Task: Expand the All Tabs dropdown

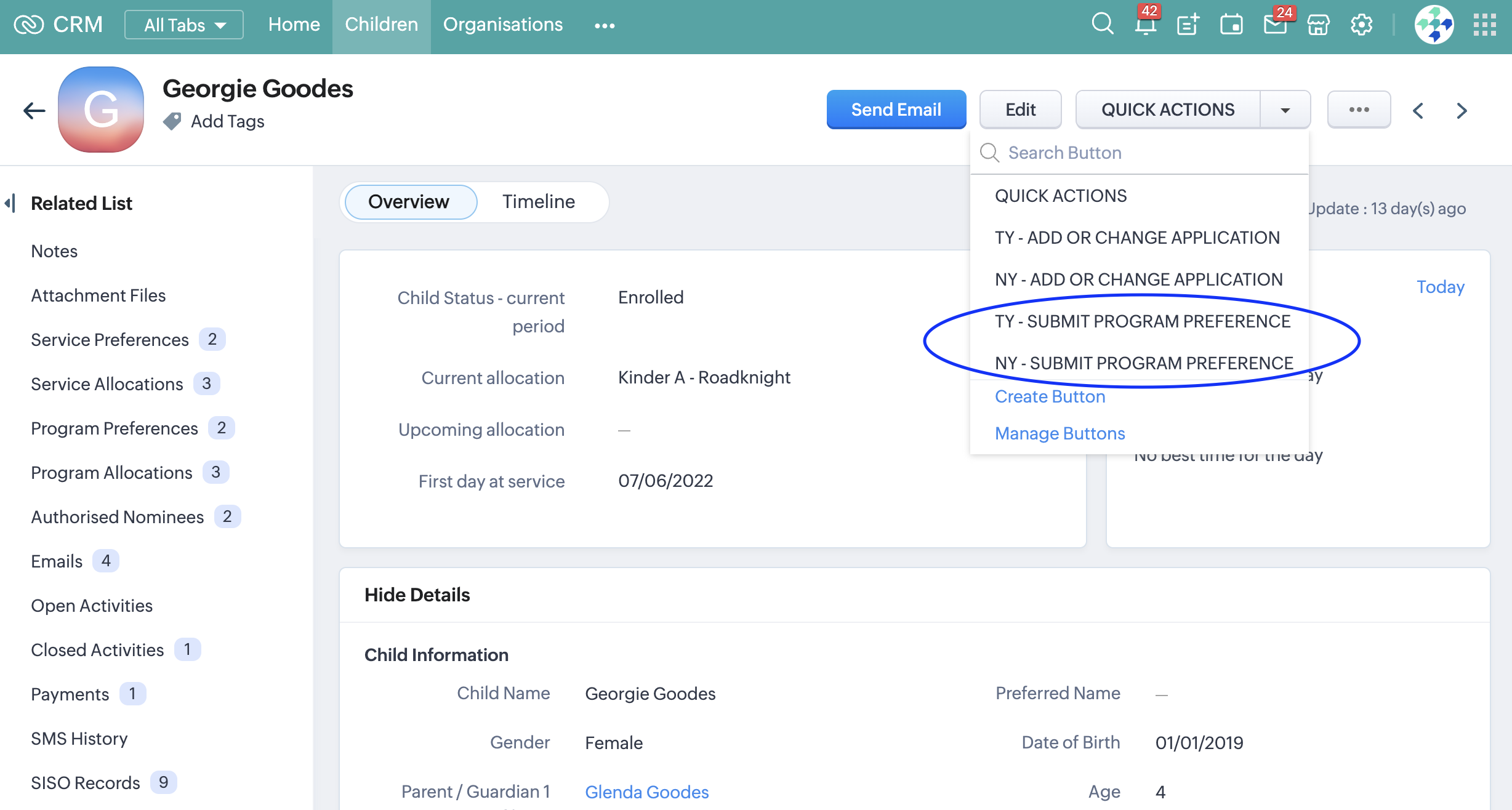Action: (x=184, y=25)
